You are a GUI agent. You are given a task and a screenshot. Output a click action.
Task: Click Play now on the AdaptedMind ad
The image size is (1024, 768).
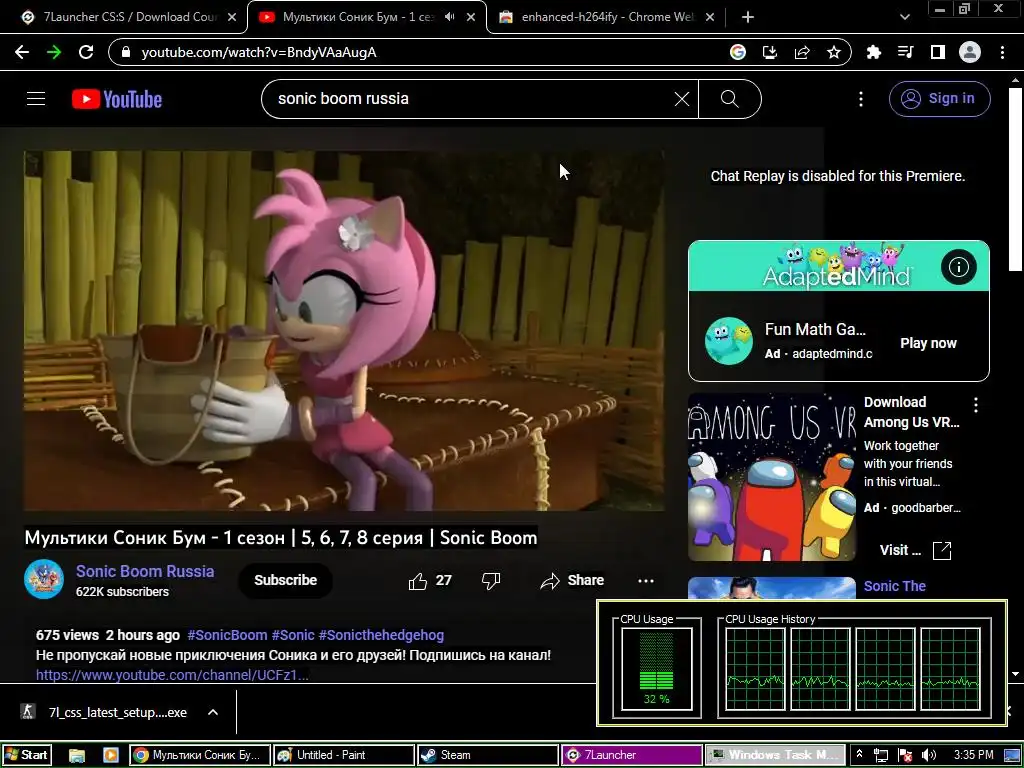point(928,344)
